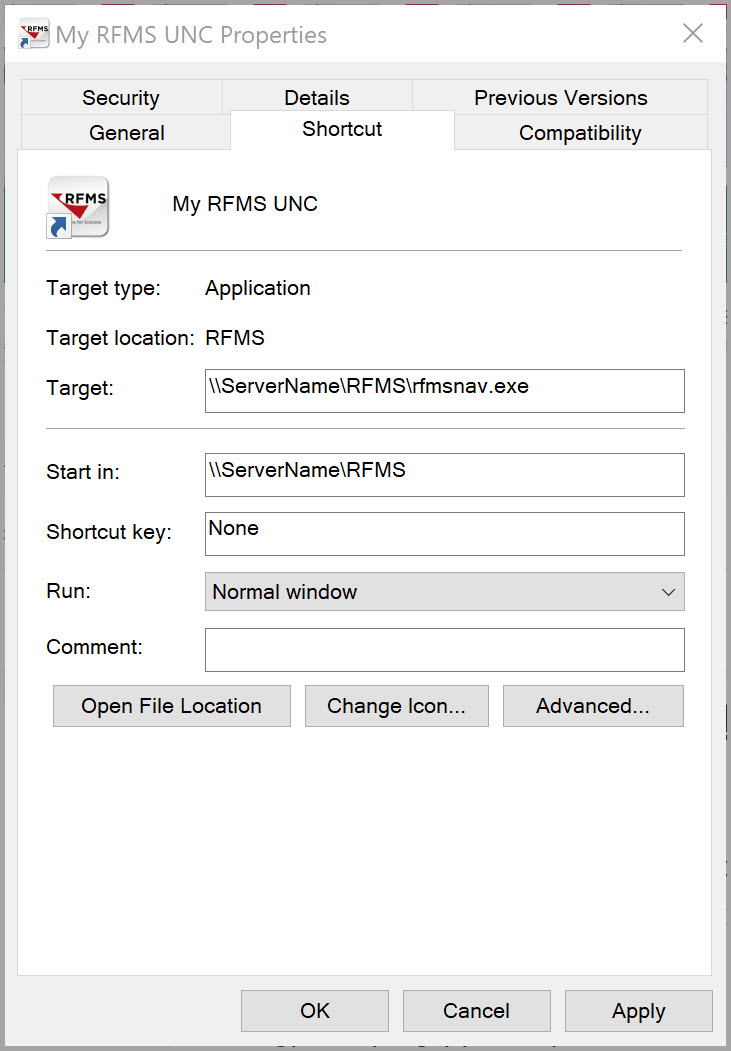This screenshot has height=1051, width=731.
Task: Focus the Start in field
Action: (x=445, y=475)
